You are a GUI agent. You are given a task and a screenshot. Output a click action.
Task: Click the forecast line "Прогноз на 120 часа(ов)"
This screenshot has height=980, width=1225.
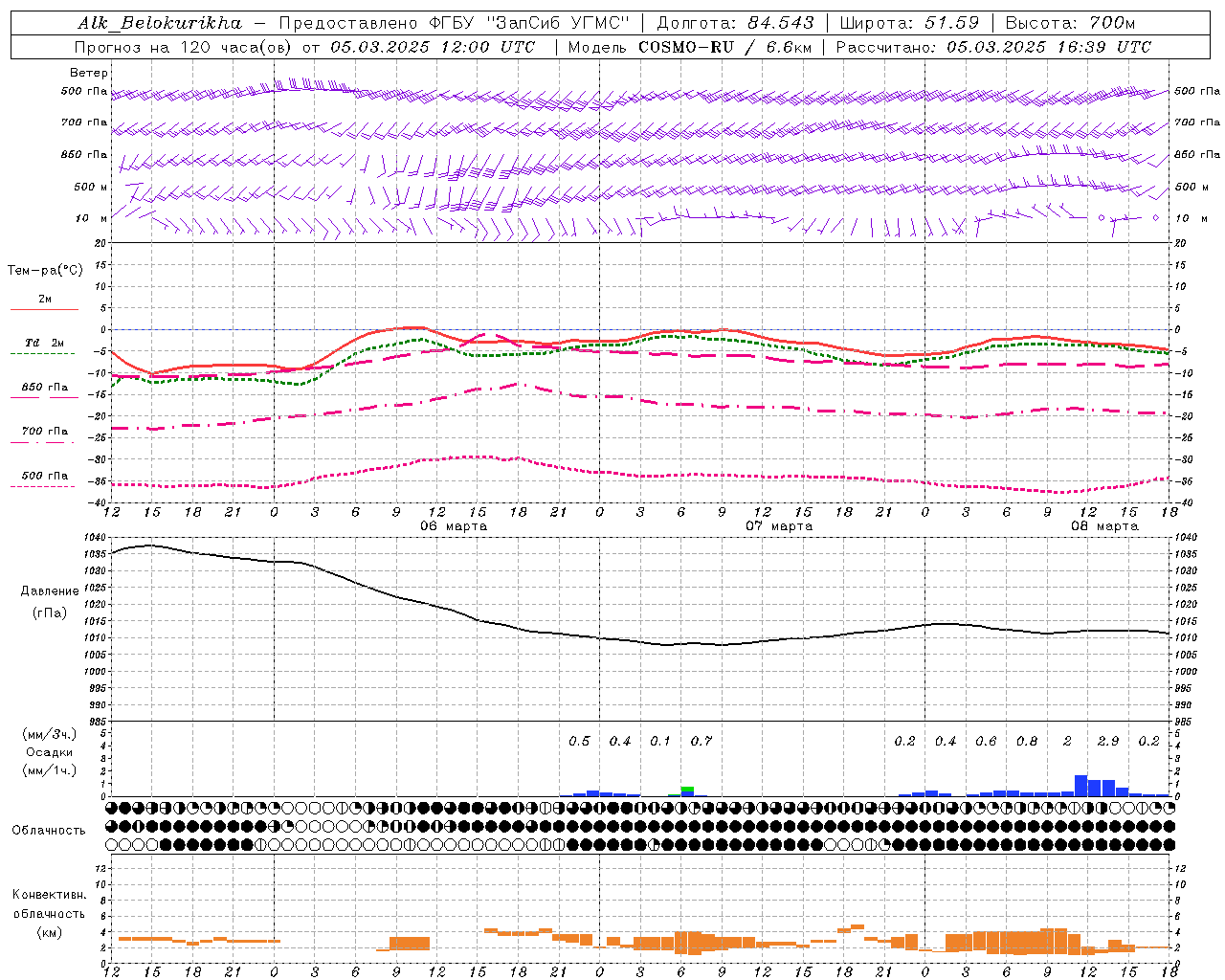pos(185,47)
